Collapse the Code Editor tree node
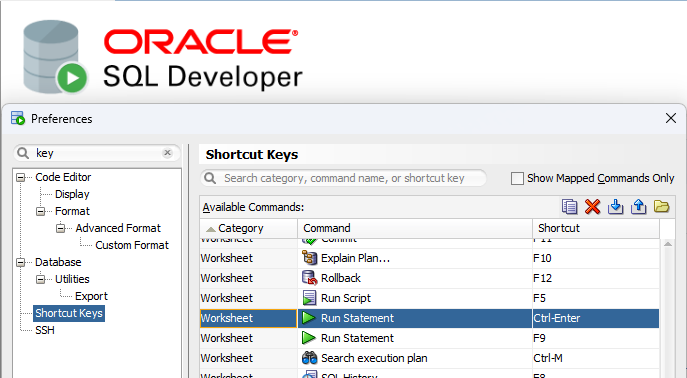Viewport: 687px width, 378px height. tap(20, 177)
